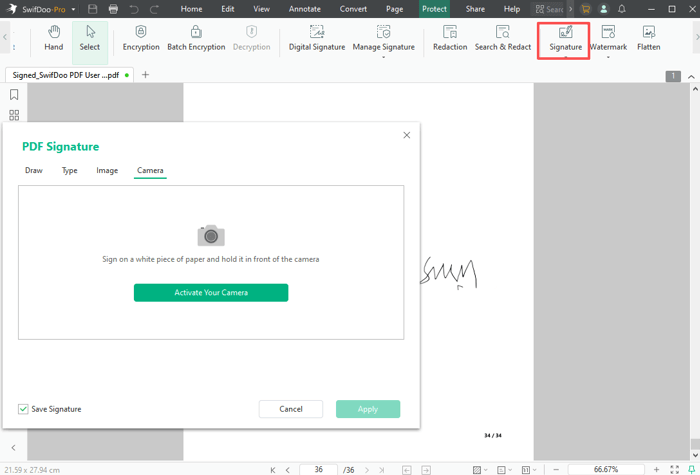700x475 pixels.
Task: Click the Flatten tool
Action: coord(648,38)
